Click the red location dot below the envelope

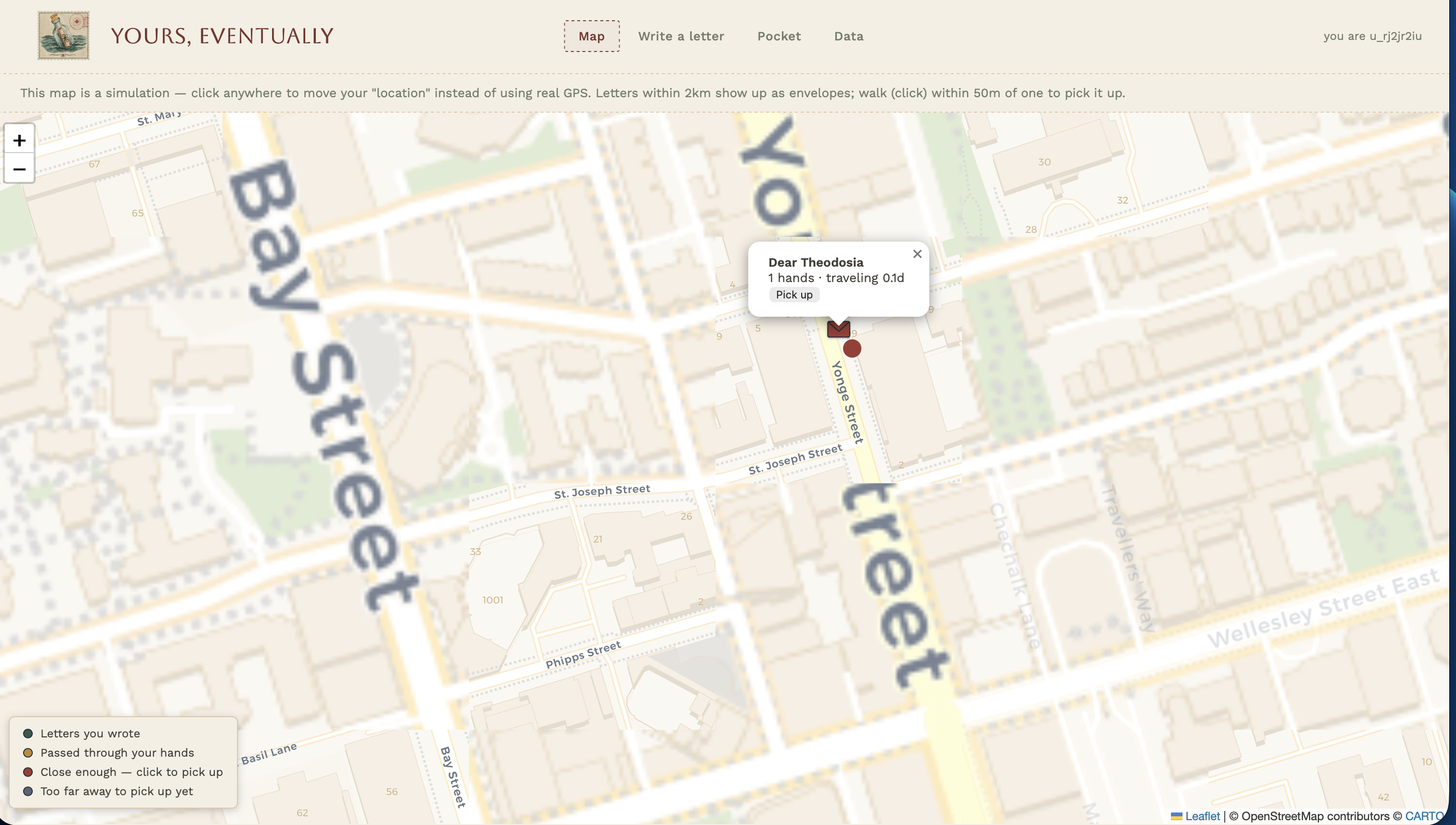pyautogui.click(x=852, y=348)
